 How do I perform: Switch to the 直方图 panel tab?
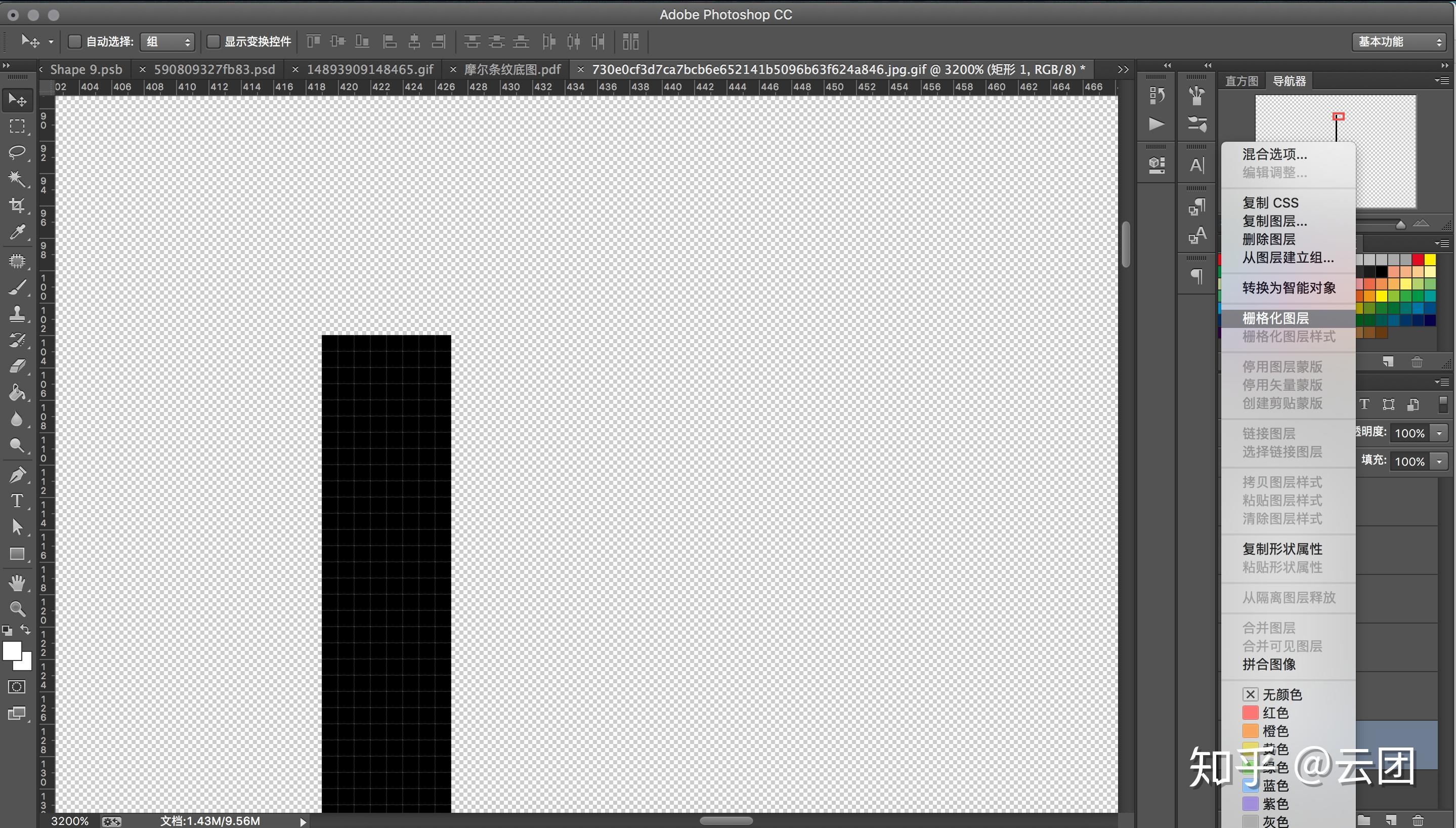(x=1241, y=81)
